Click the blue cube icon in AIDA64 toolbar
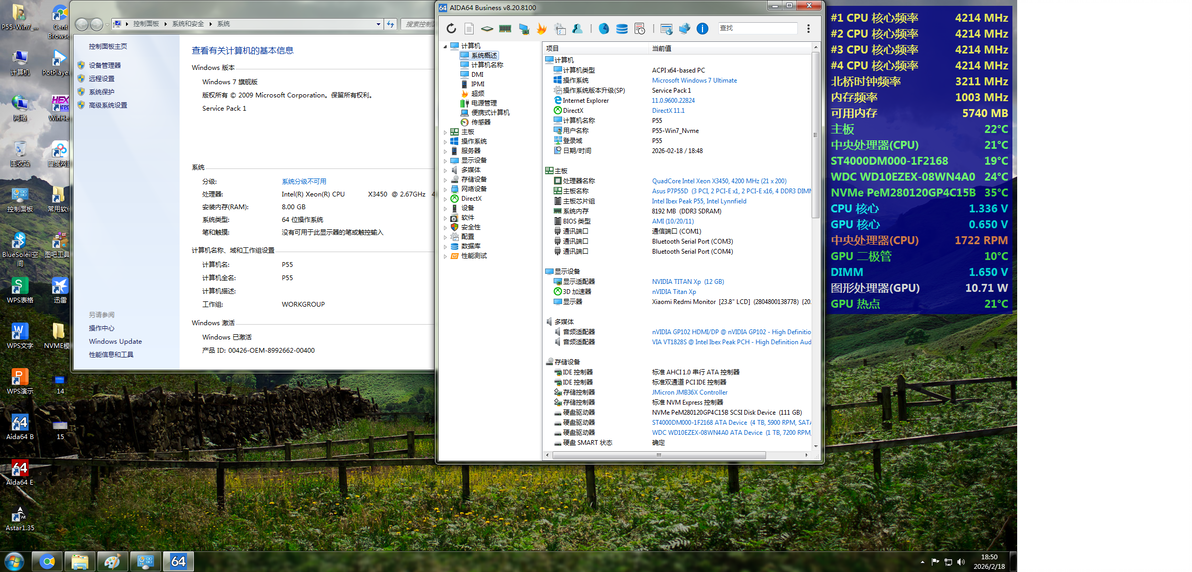 click(684, 29)
